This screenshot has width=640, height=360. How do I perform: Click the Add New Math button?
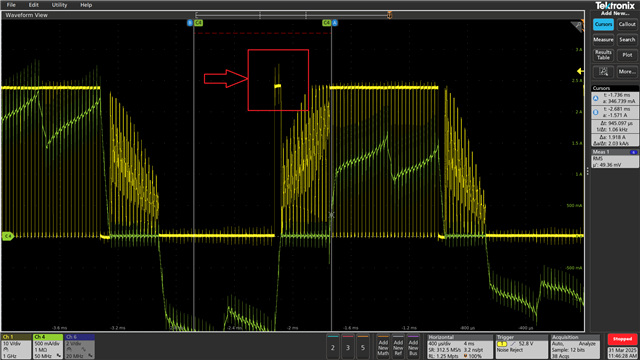(383, 347)
